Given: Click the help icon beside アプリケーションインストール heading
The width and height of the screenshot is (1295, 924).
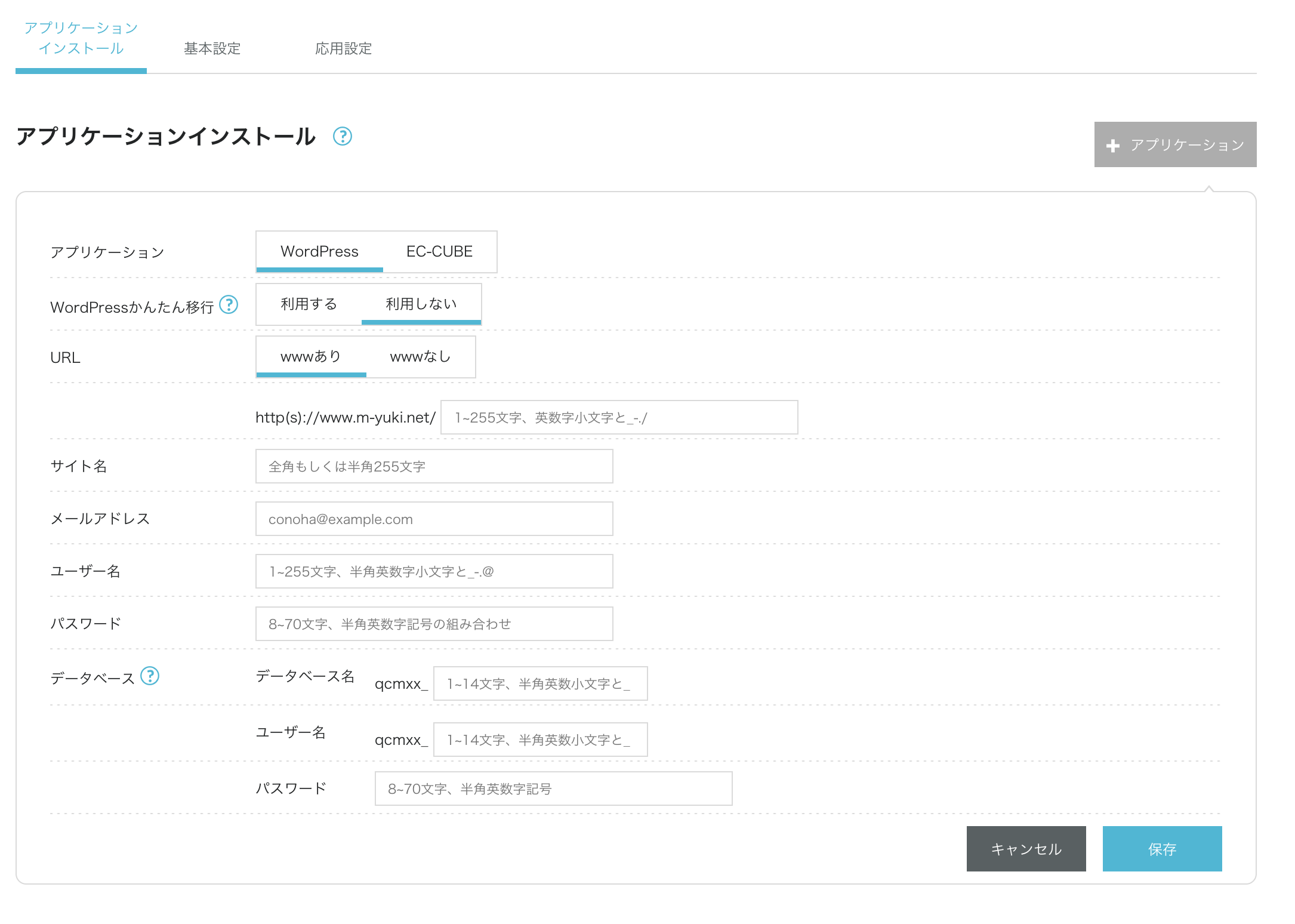Looking at the screenshot, I should click(x=343, y=136).
